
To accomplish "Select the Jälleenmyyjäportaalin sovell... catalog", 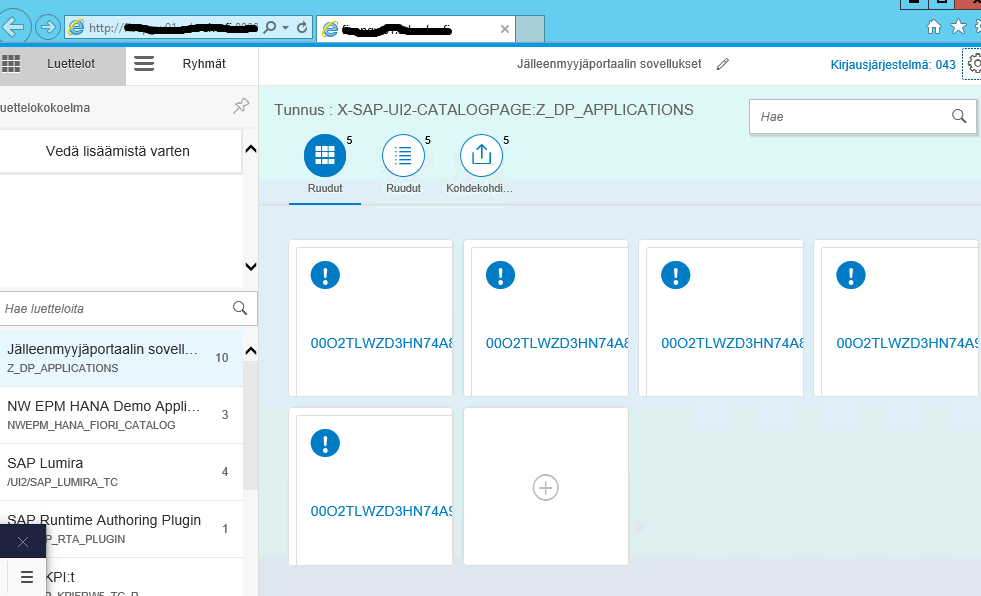I will tap(121, 358).
